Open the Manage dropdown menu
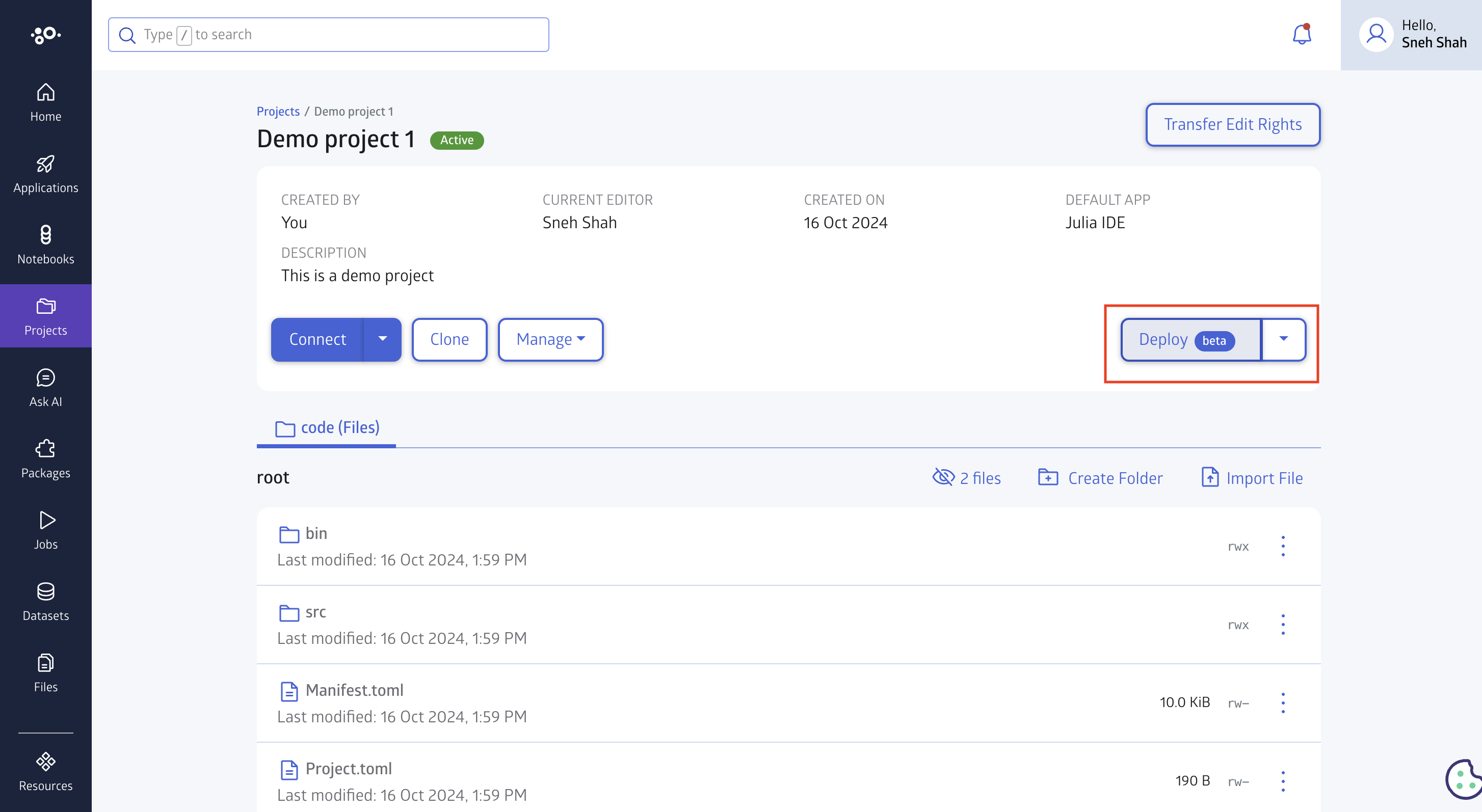The height and width of the screenshot is (812, 1482). point(550,339)
